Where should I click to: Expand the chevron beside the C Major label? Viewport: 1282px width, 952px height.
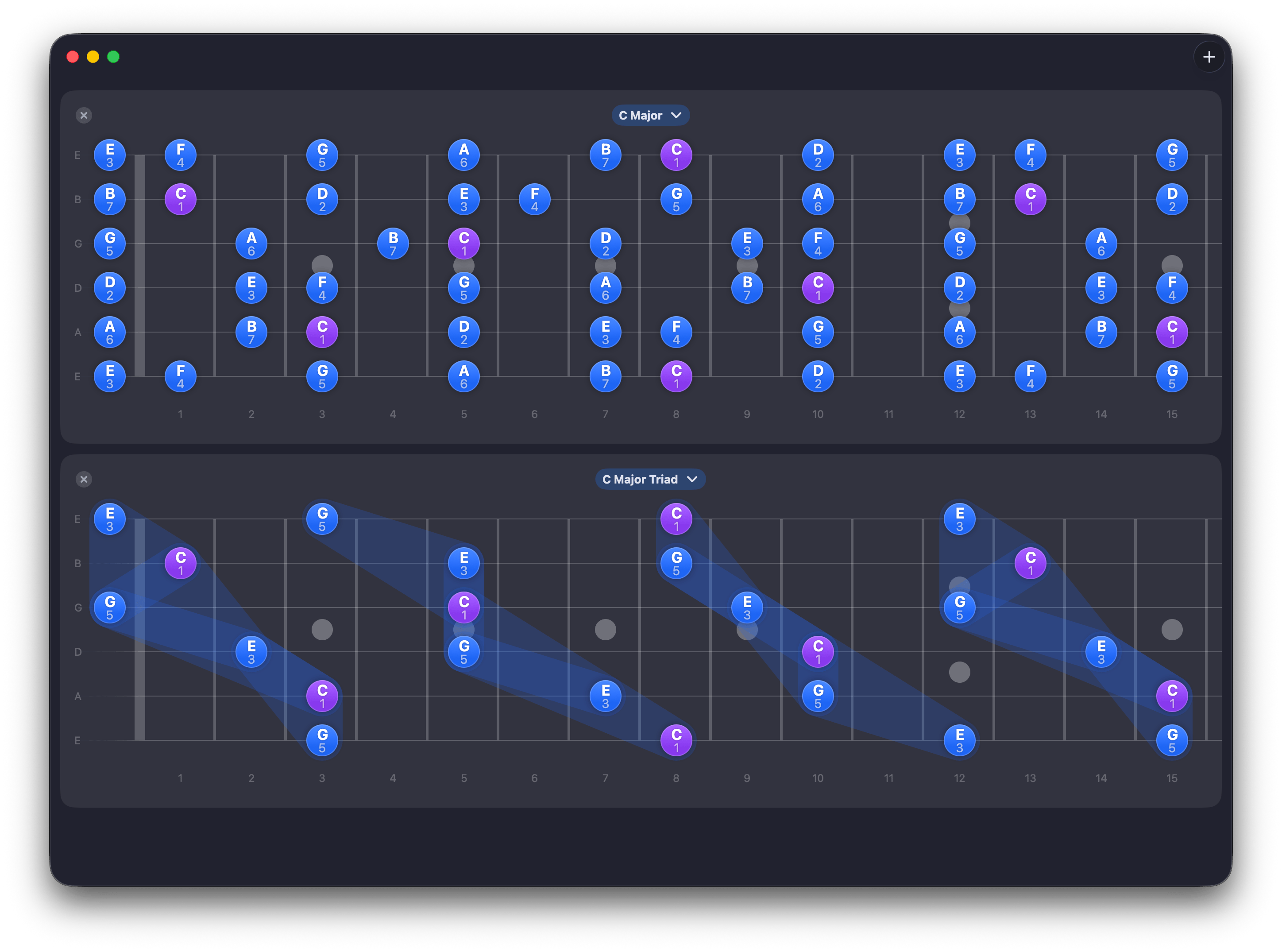tap(677, 115)
